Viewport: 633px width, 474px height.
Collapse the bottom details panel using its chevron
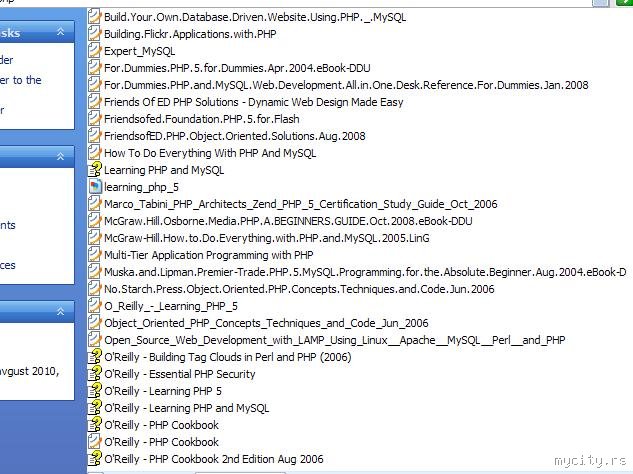(61, 311)
